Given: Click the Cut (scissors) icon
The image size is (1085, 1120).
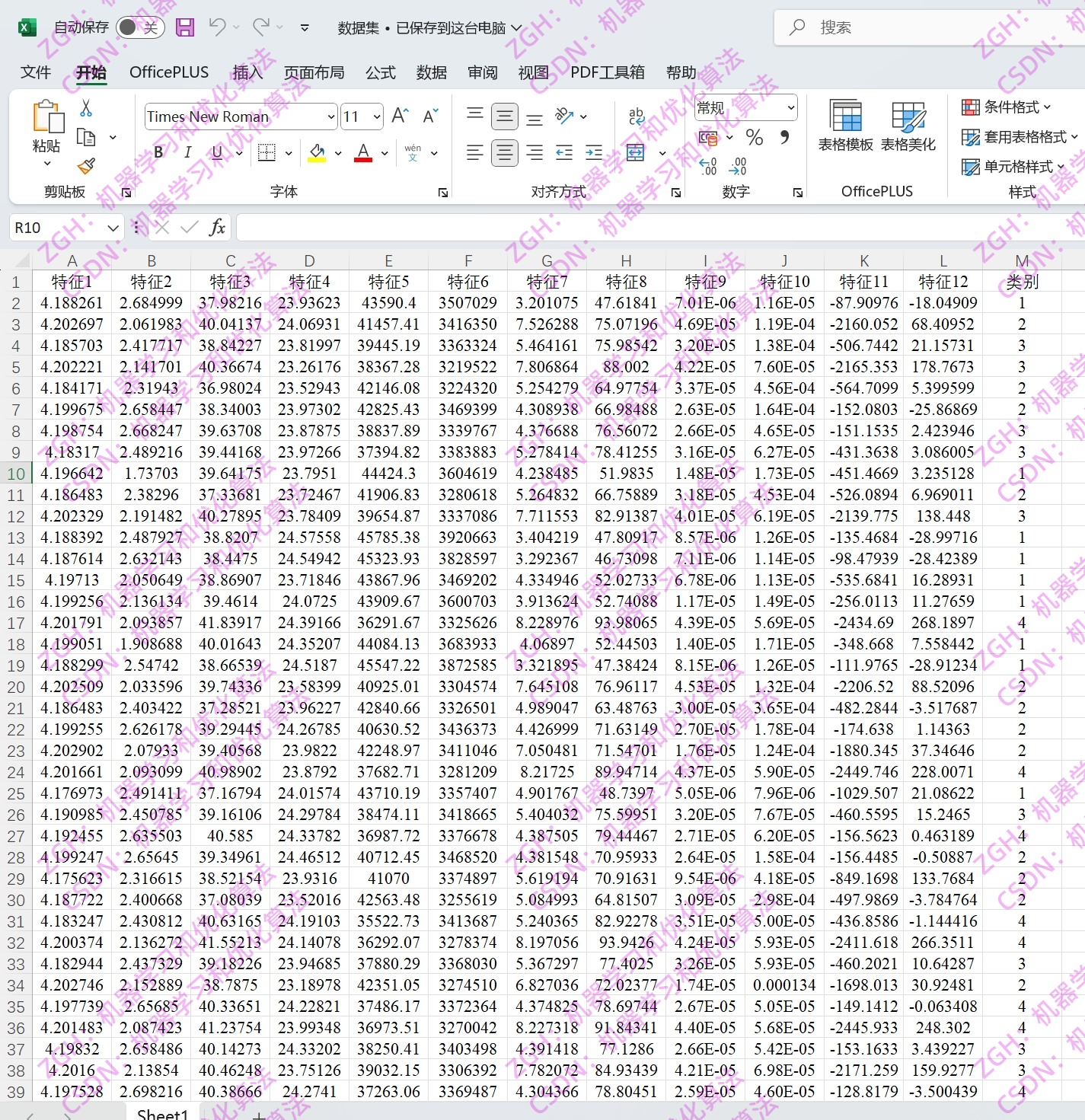Looking at the screenshot, I should pos(86,107).
